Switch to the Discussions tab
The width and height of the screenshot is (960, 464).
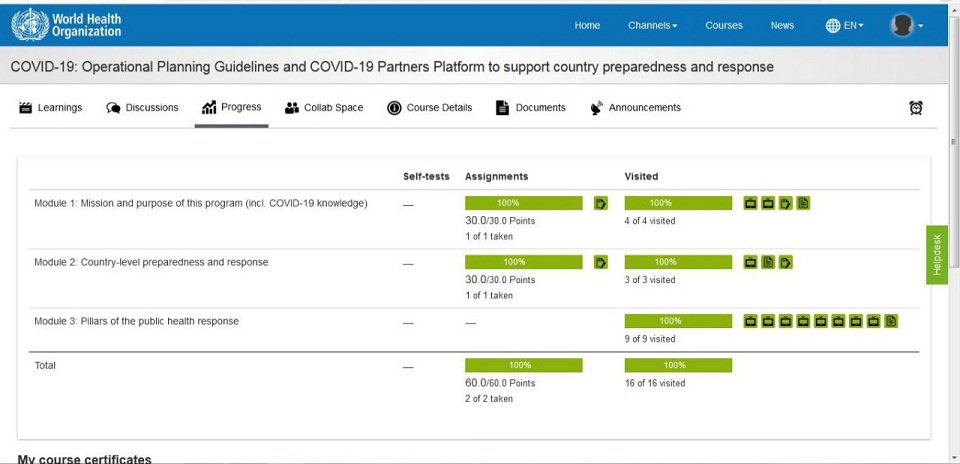[x=142, y=108]
